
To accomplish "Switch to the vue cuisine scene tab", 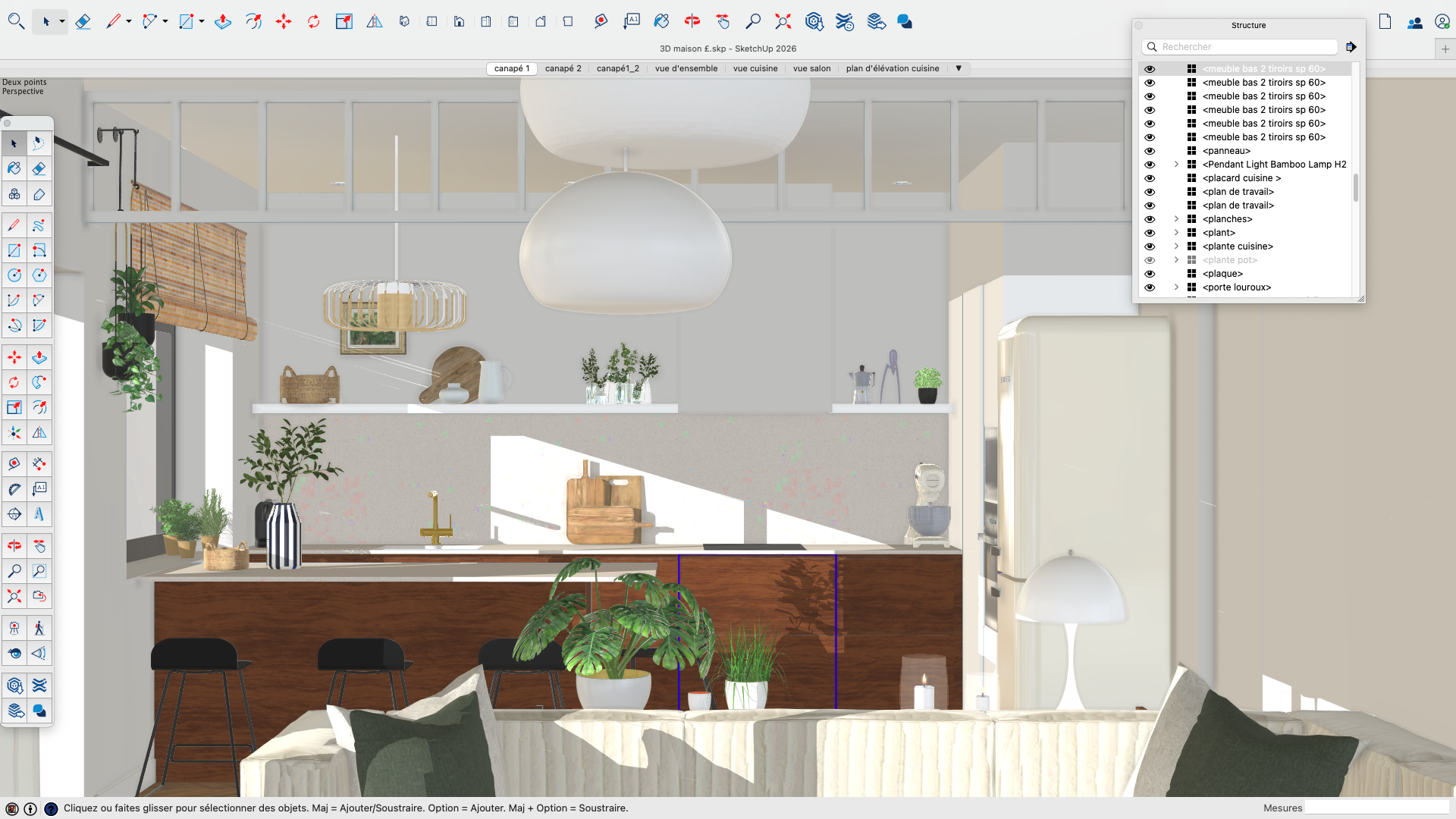I will point(755,68).
